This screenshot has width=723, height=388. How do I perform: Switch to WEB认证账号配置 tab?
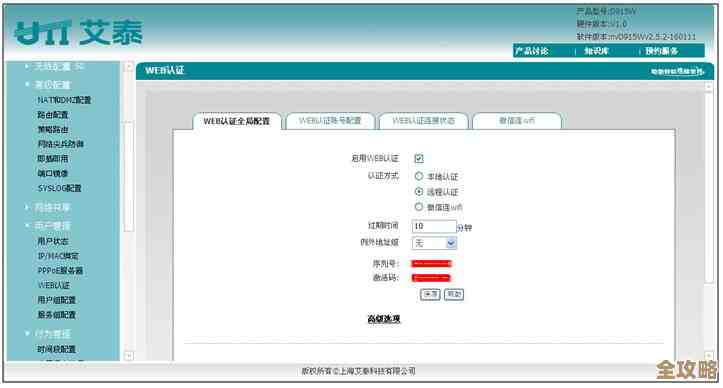click(x=330, y=121)
